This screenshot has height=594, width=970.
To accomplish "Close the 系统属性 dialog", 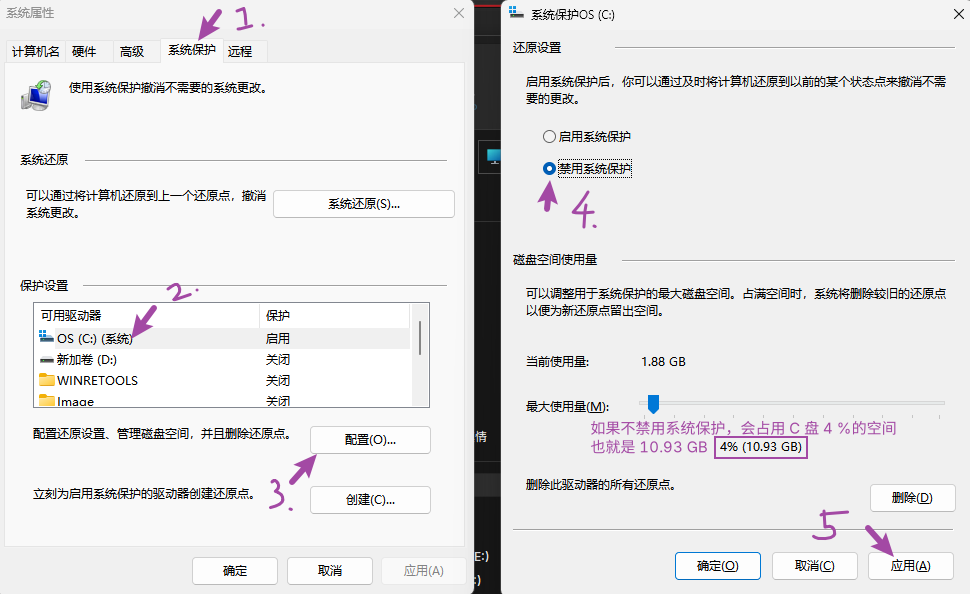I will pyautogui.click(x=458, y=13).
